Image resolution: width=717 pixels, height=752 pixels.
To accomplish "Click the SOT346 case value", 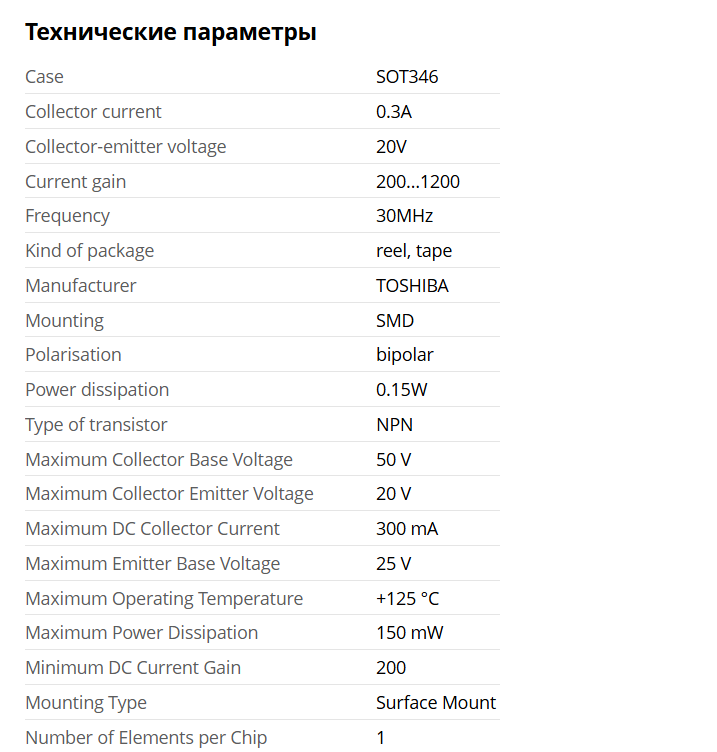I will (407, 77).
